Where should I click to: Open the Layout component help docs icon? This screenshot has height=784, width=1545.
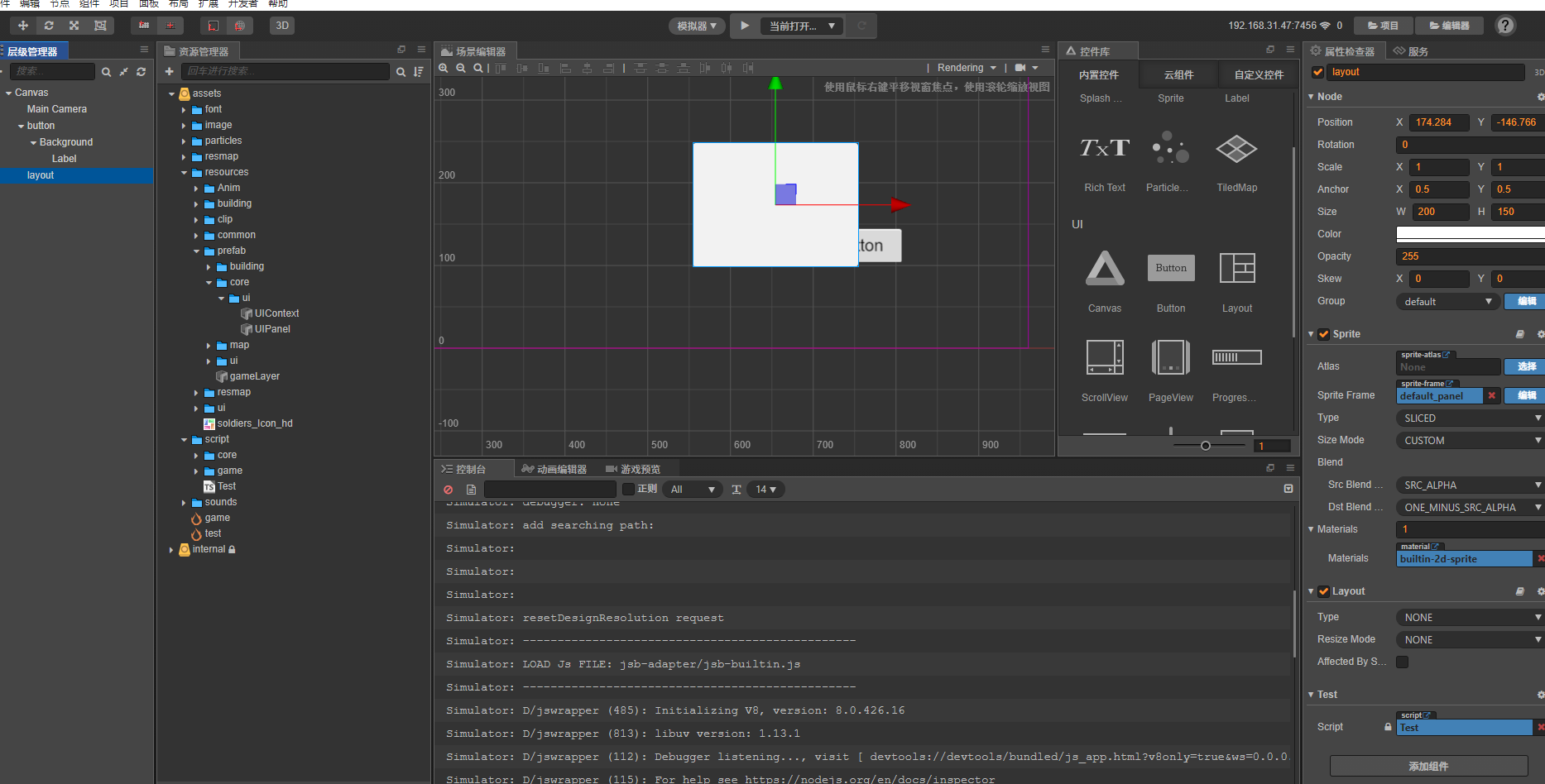point(1520,591)
